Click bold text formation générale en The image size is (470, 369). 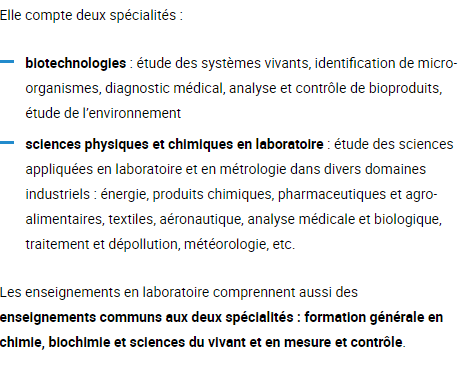coord(373,318)
